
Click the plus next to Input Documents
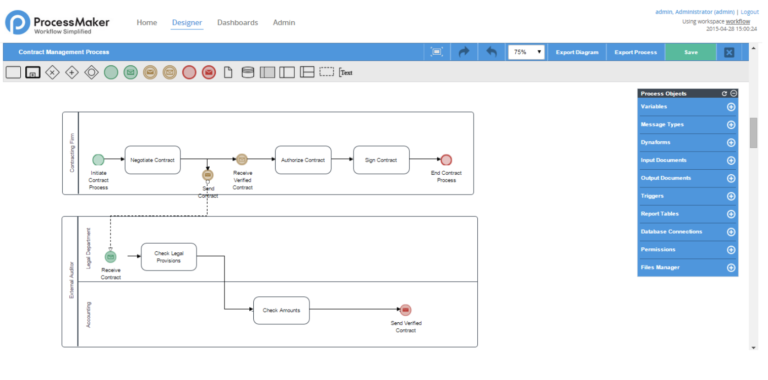[731, 161]
